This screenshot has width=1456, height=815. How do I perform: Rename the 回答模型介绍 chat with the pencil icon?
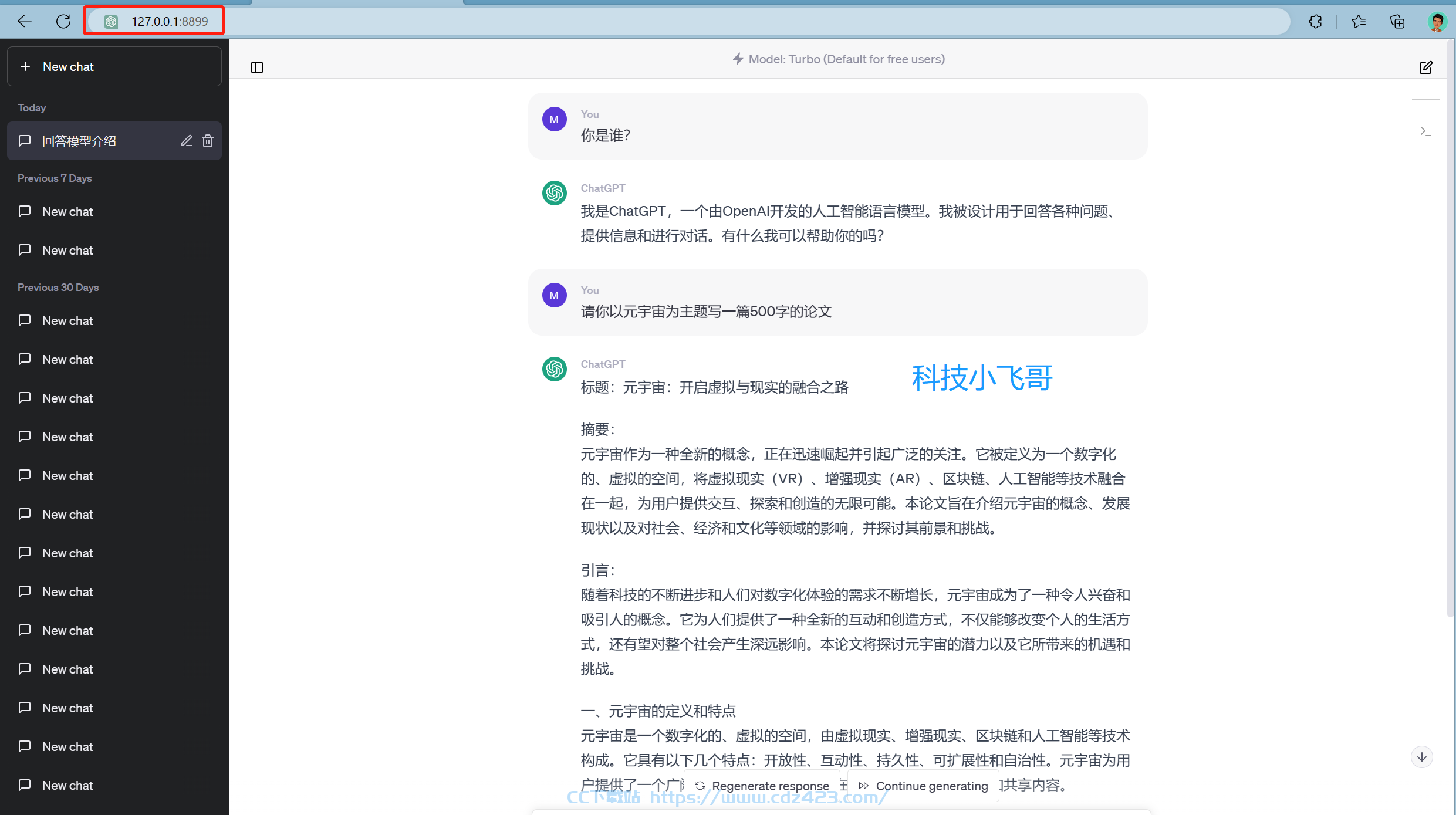coord(186,141)
